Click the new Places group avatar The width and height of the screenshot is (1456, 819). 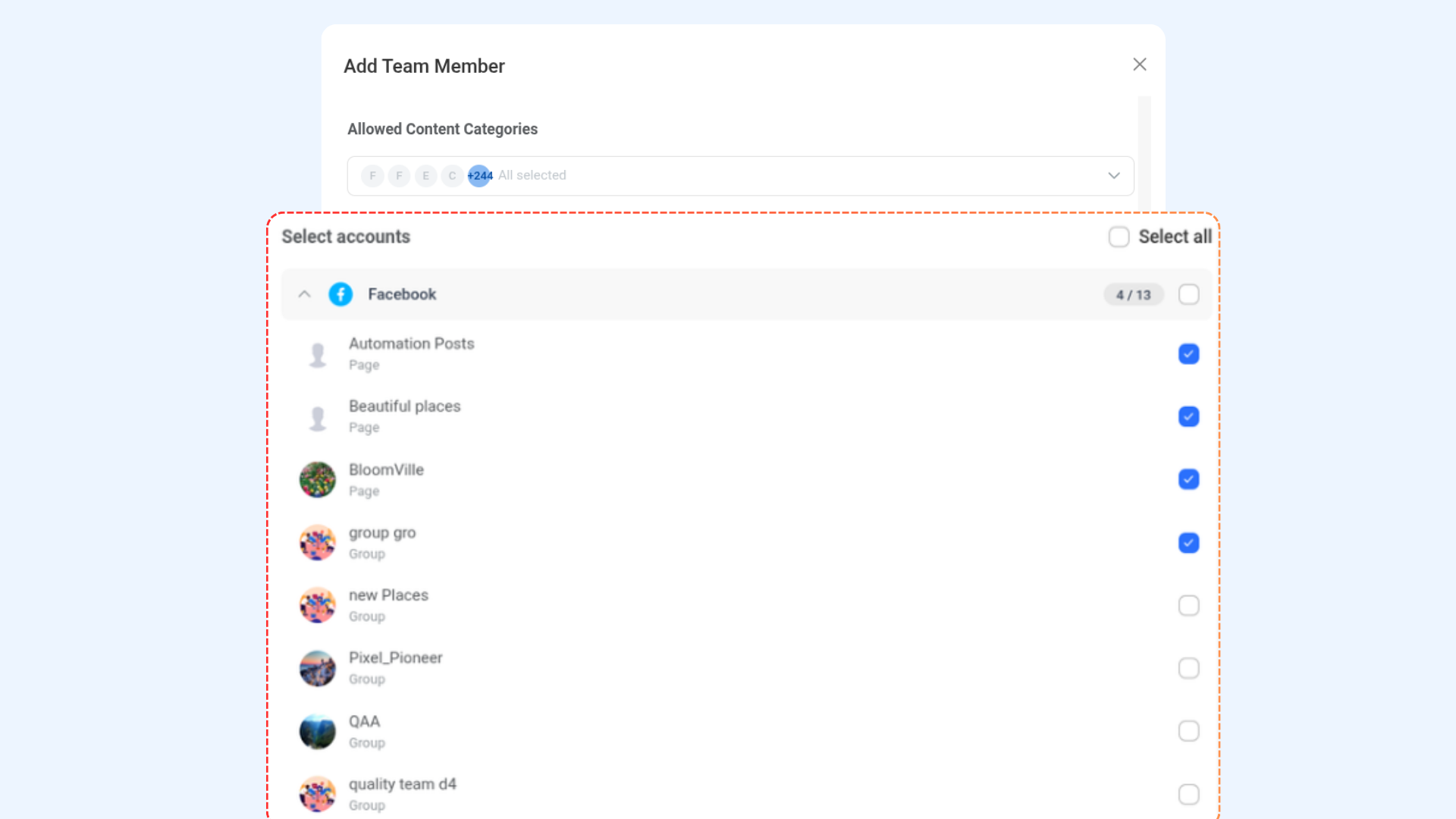click(318, 605)
